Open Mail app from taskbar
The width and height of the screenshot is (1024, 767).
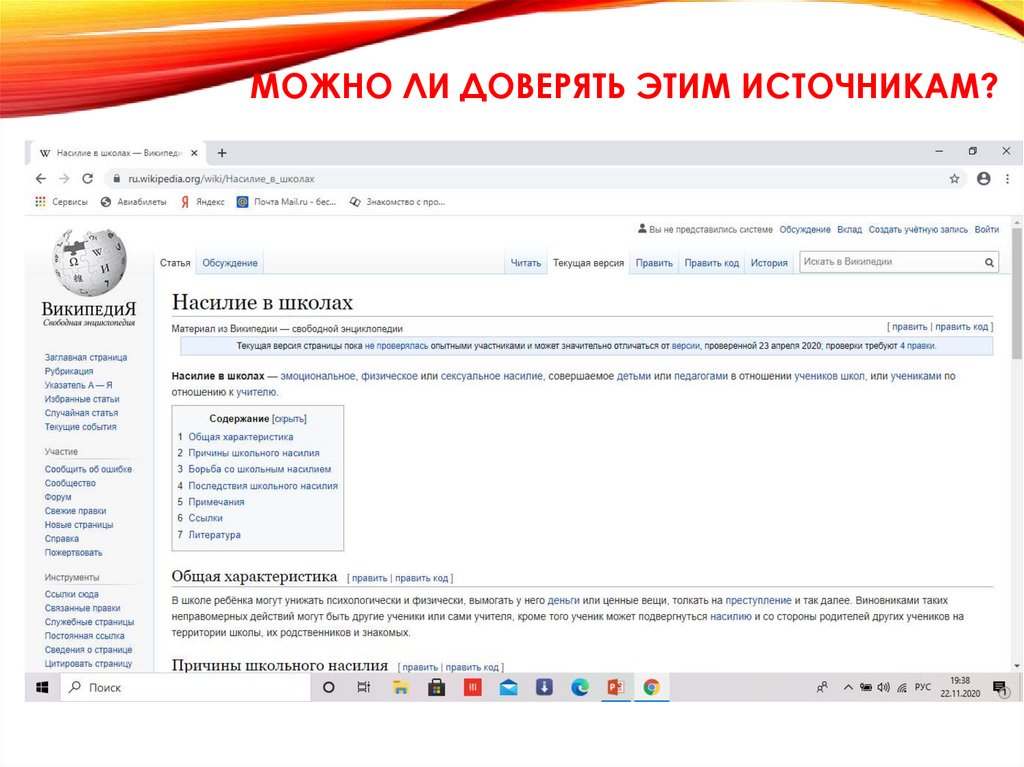[x=508, y=687]
